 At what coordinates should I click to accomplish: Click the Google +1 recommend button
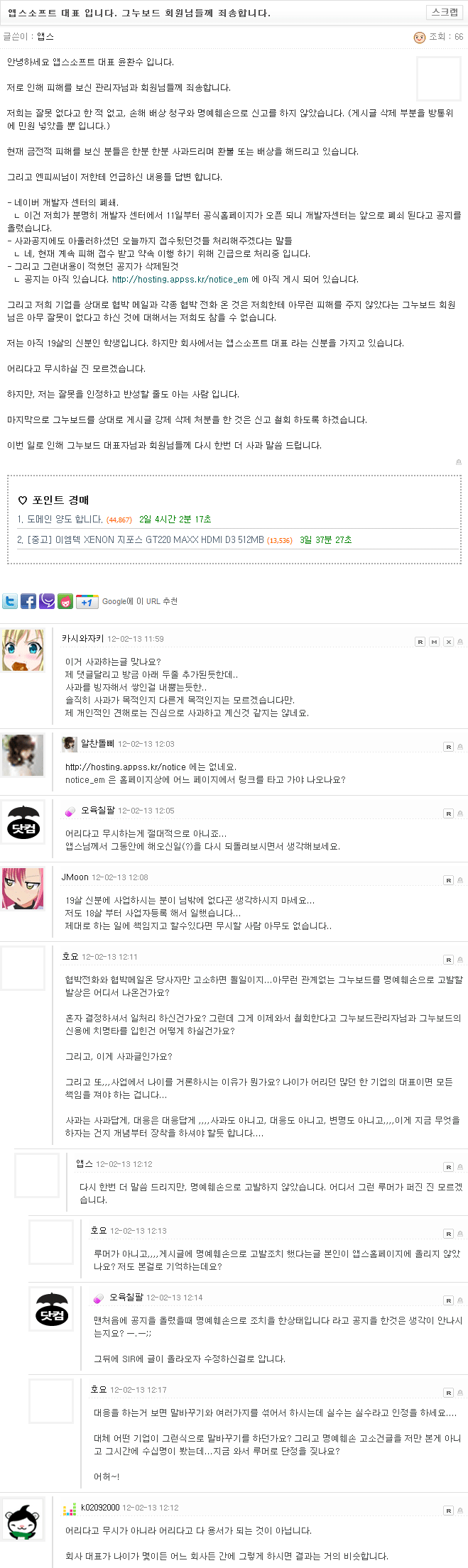87,601
